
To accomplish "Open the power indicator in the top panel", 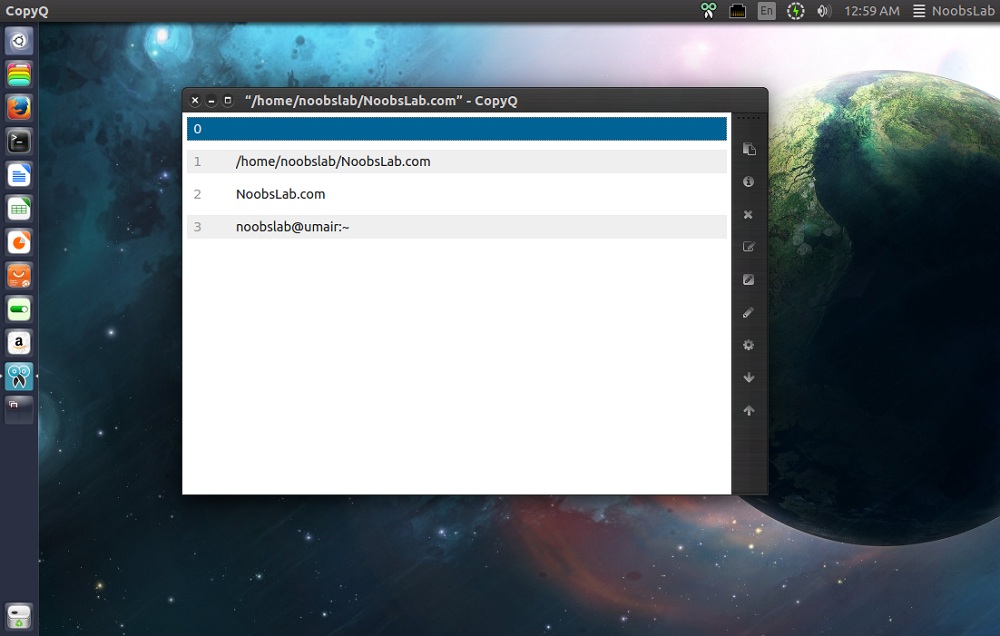I will click(795, 11).
